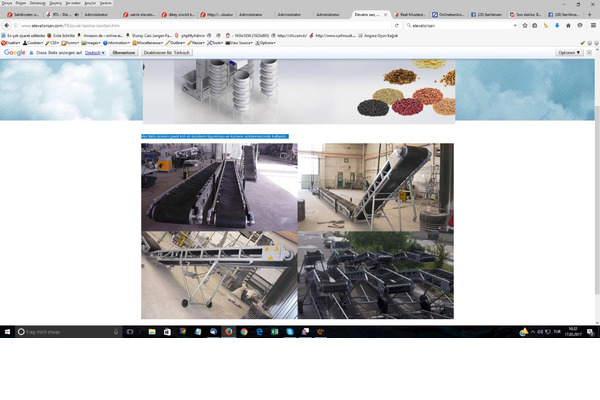This screenshot has height=400, width=600.
Task: Open the chat bubble toolbar icon
Action: point(580,25)
